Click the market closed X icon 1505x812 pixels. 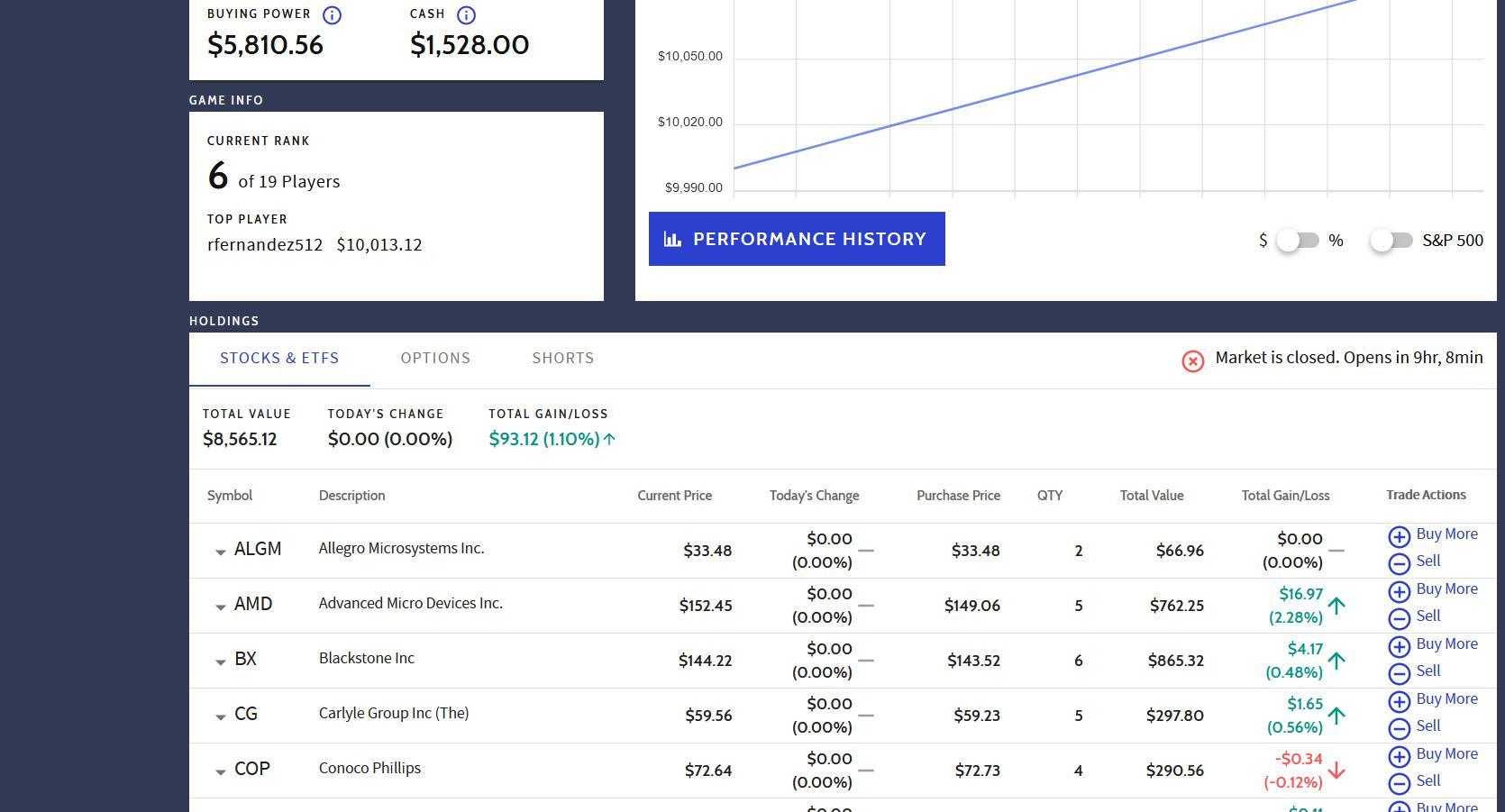(x=1192, y=360)
